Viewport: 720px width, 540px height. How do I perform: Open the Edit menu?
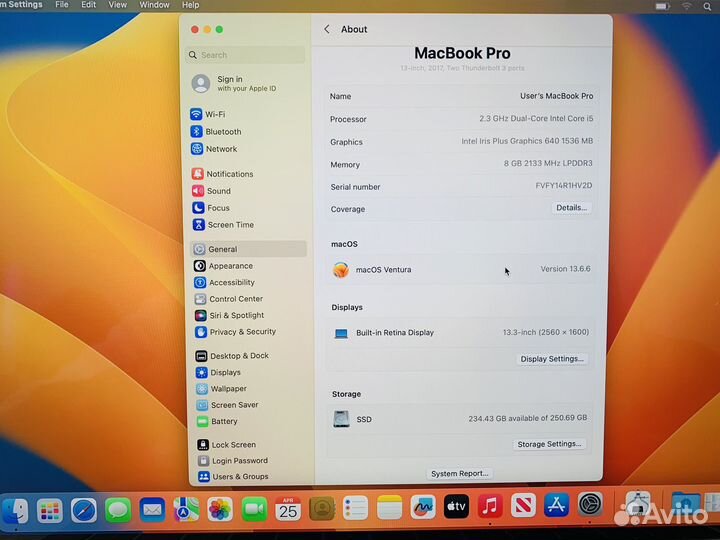(89, 5)
